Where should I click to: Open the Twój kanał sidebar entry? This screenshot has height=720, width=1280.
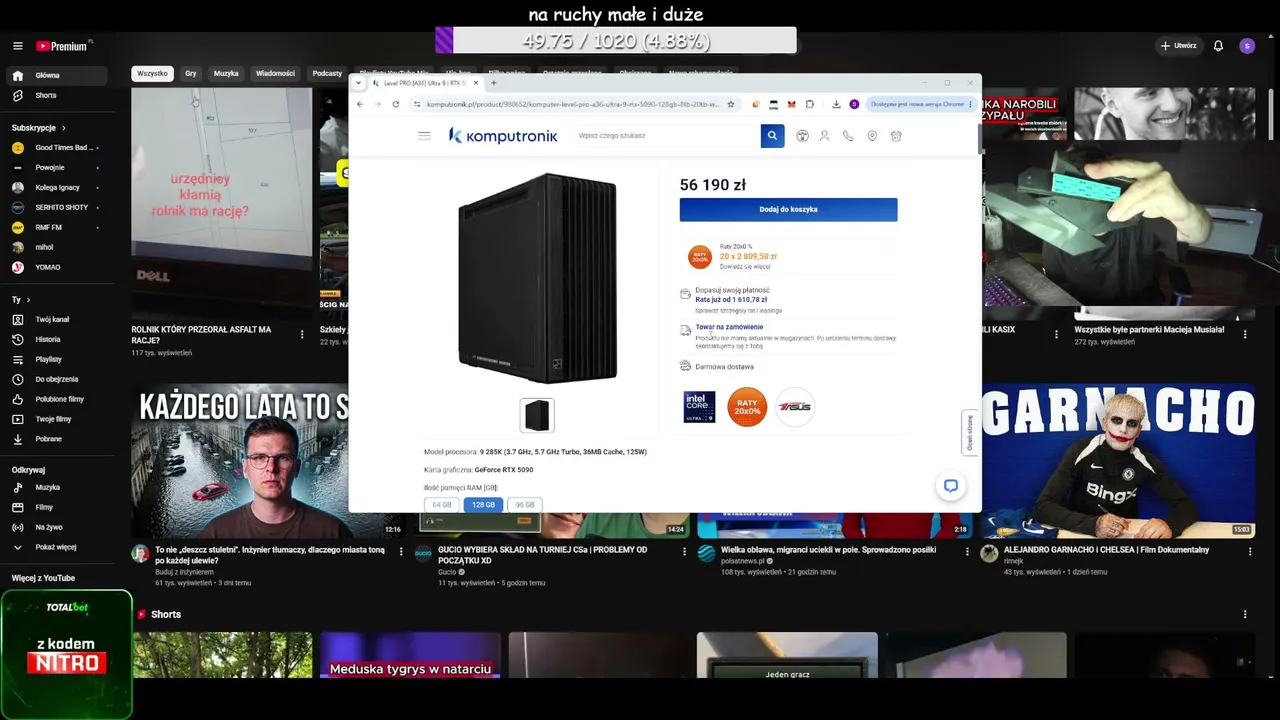click(x=52, y=319)
